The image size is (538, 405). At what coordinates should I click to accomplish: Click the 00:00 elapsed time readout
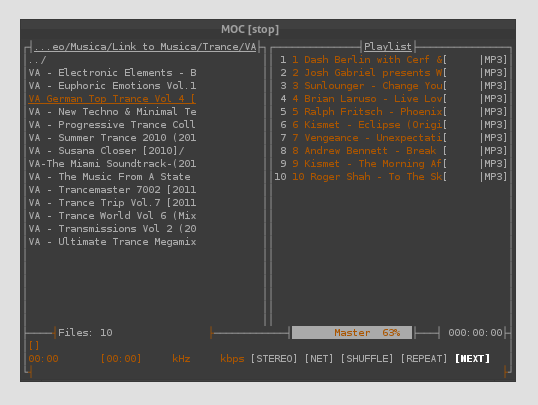[x=43, y=359]
